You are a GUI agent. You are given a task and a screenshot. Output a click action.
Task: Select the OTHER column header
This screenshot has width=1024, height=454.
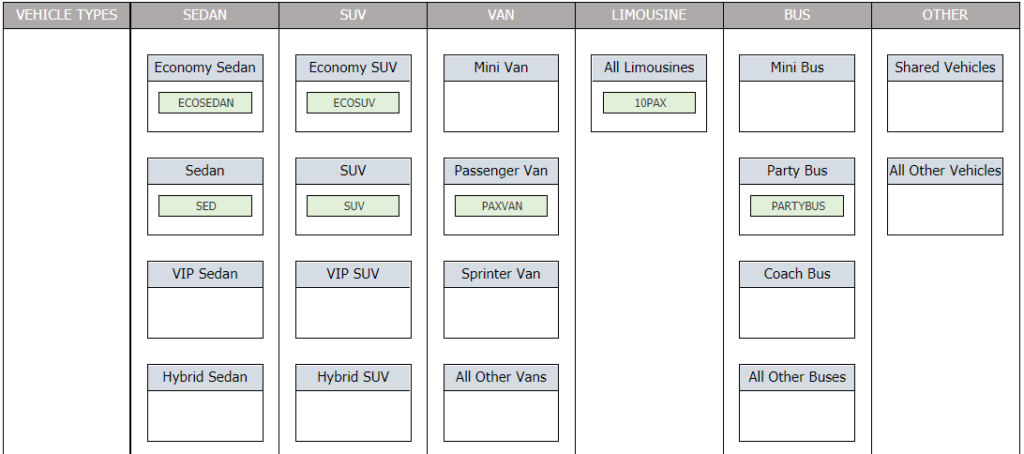[945, 15]
